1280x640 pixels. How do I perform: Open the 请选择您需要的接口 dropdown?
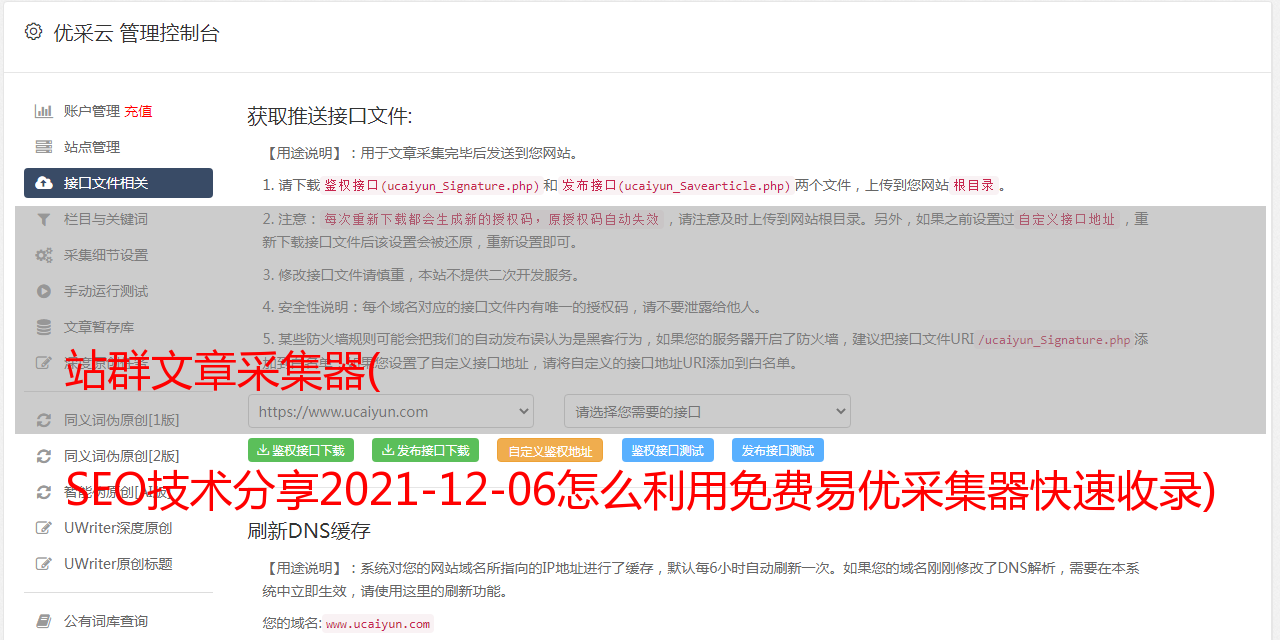click(x=707, y=411)
